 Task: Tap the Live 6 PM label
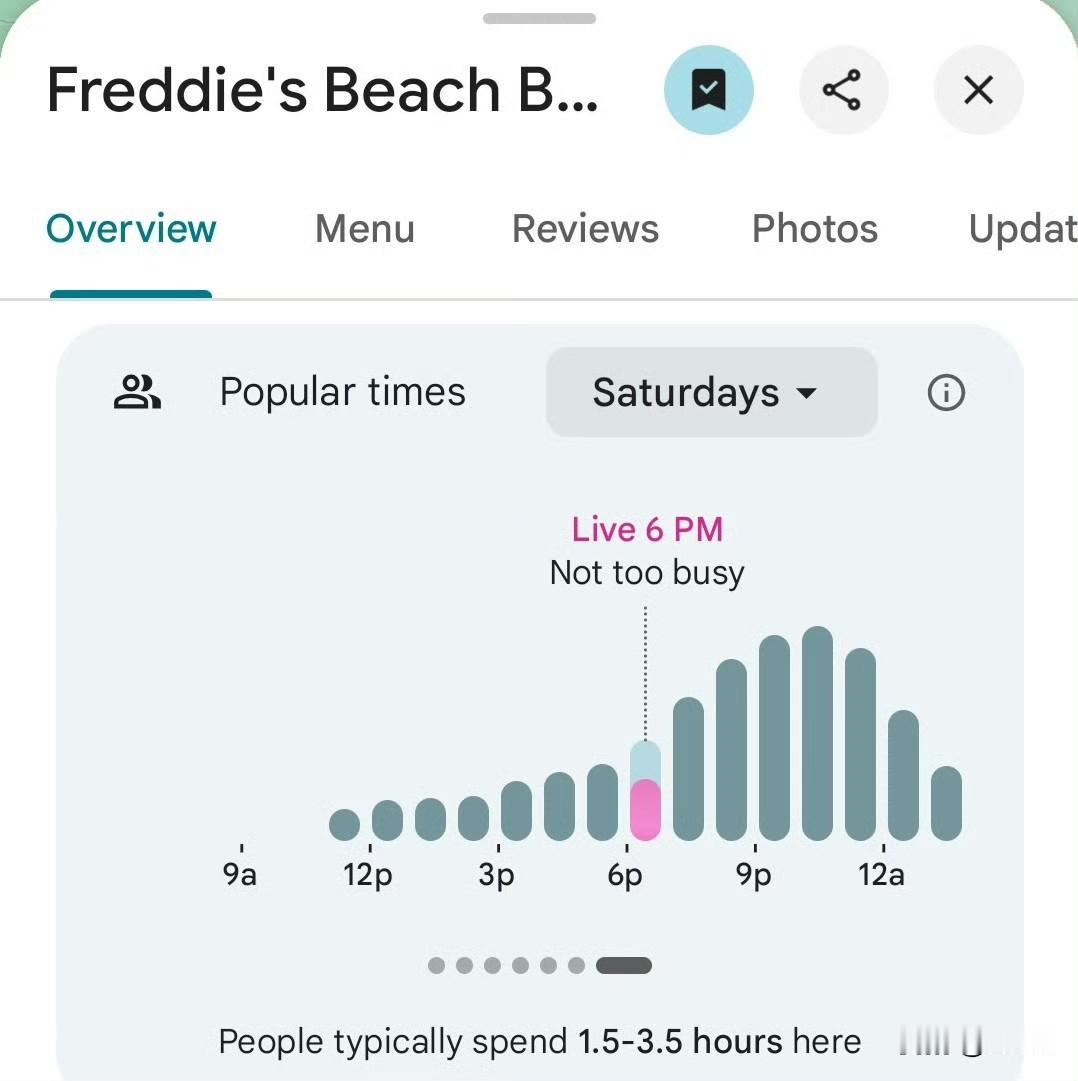point(647,529)
